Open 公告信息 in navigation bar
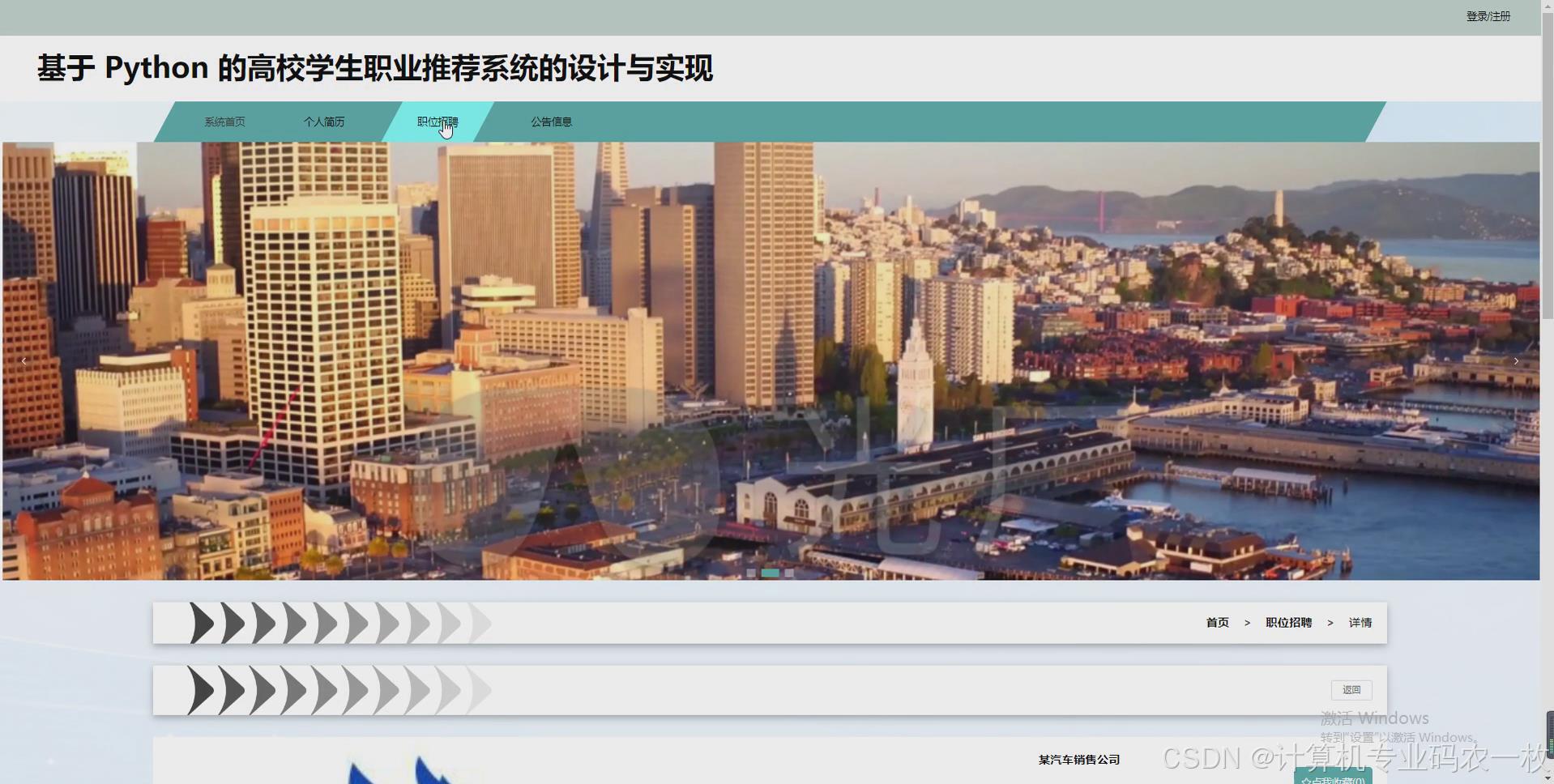Image resolution: width=1554 pixels, height=784 pixels. (551, 121)
